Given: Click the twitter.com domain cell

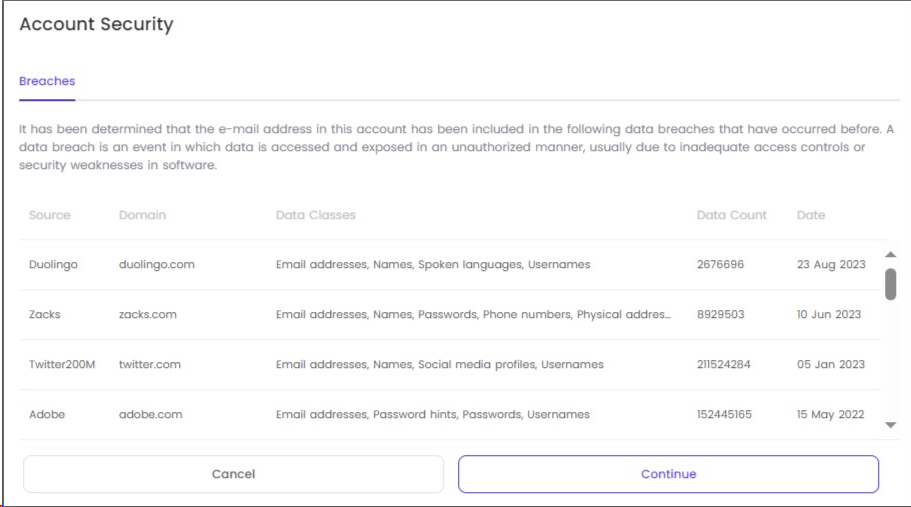Looking at the screenshot, I should click(150, 364).
